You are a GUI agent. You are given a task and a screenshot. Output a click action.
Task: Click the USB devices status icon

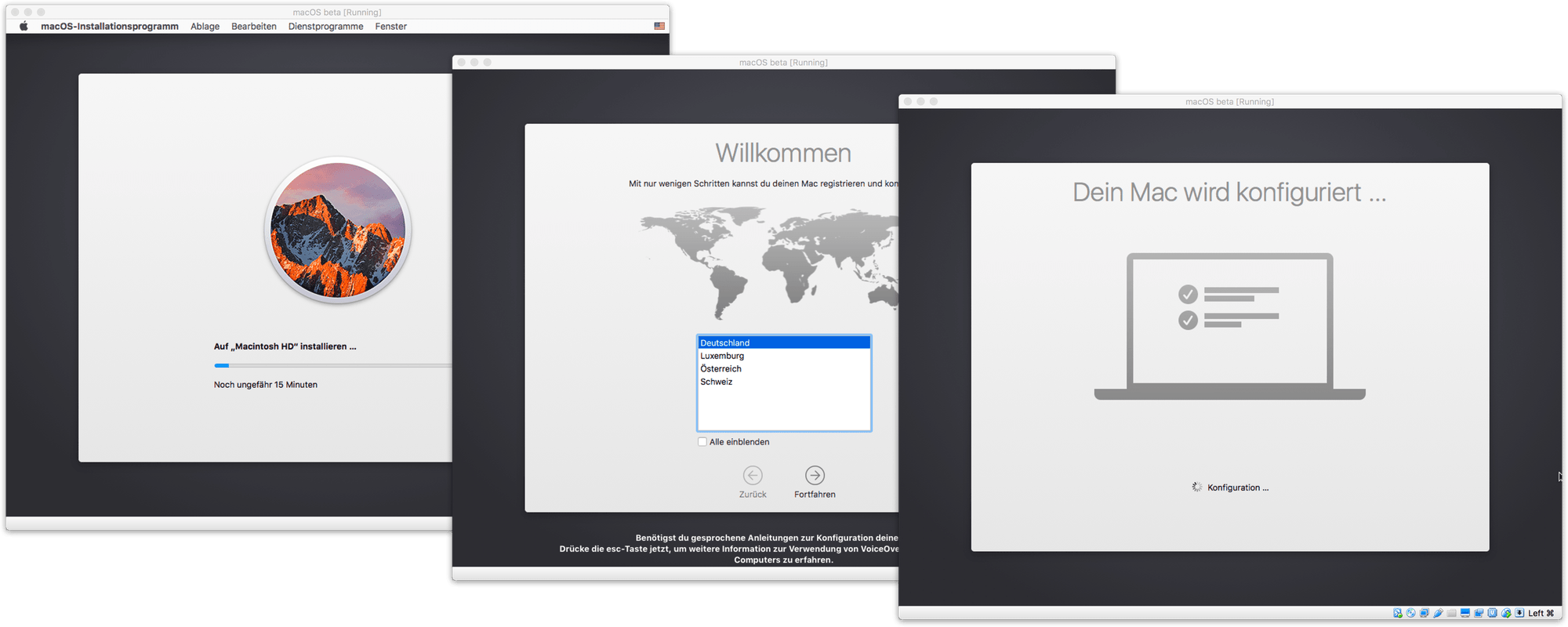1438,613
